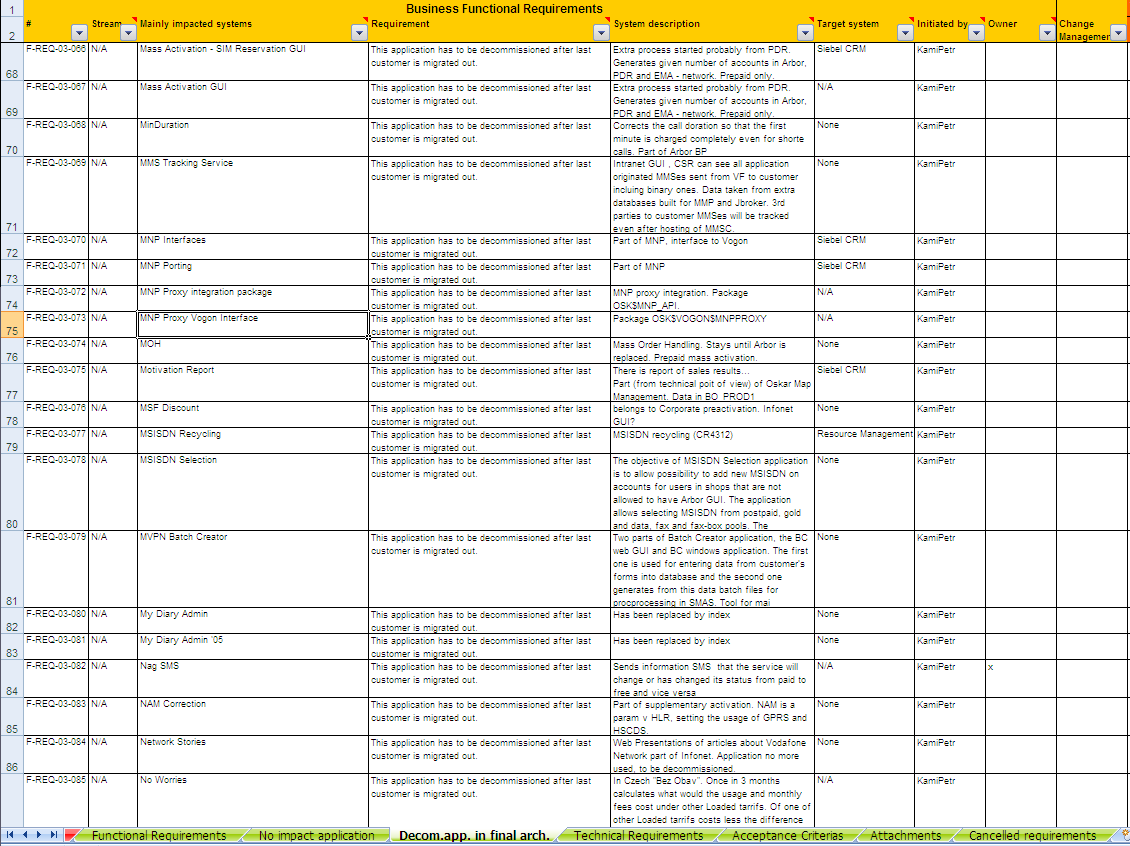Select the MNP Proxy integration package cell
The width and height of the screenshot is (1130, 846).
pos(252,298)
